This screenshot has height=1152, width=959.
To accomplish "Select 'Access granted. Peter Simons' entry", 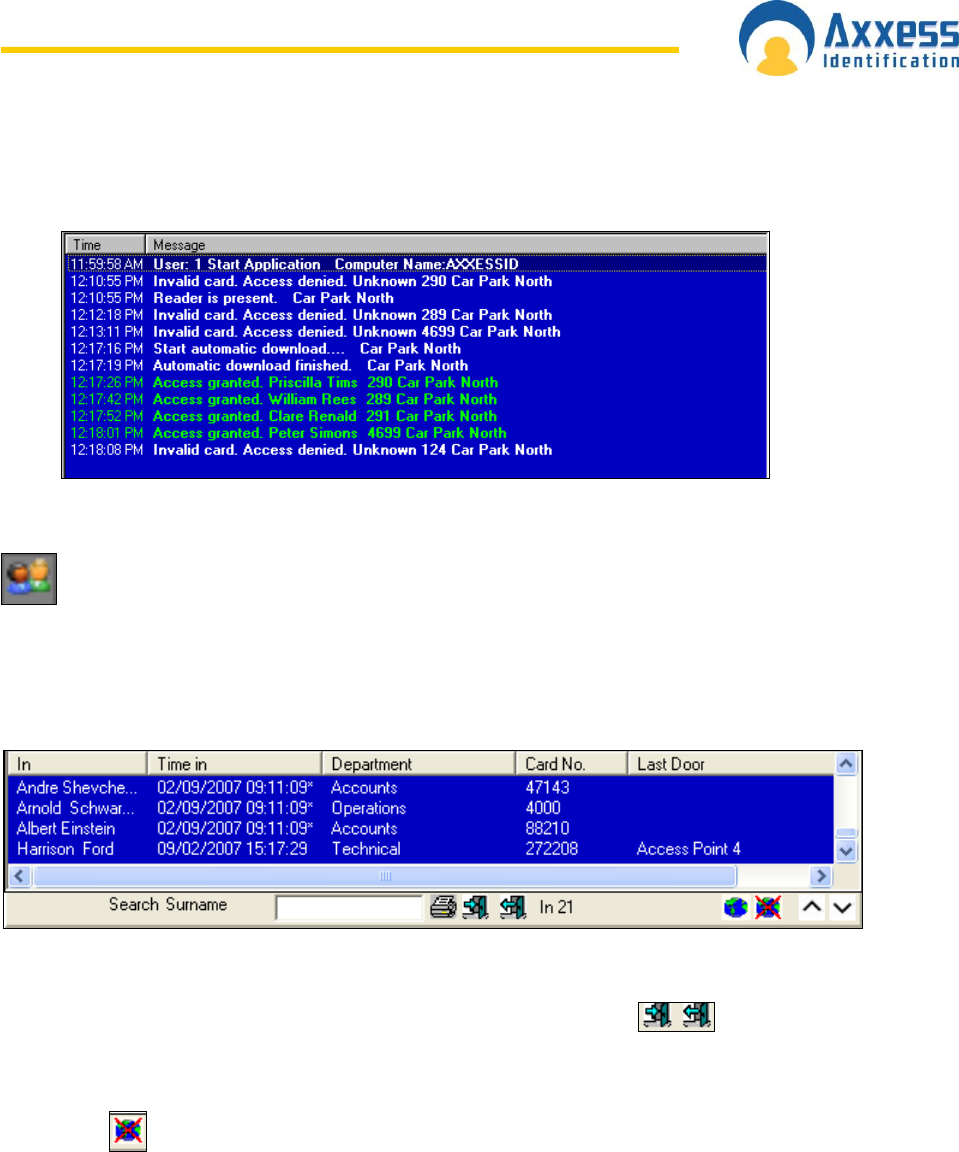I will tap(417, 433).
